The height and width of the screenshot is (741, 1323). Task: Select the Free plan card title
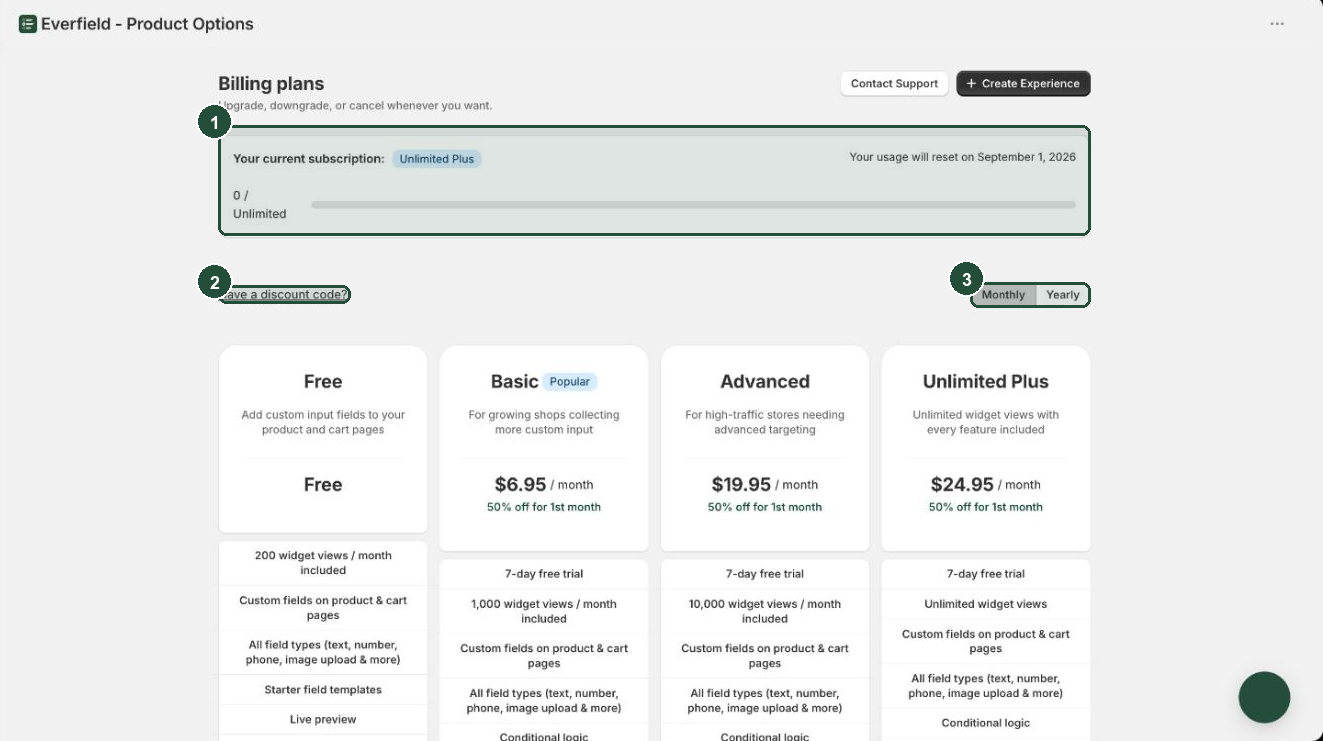click(323, 382)
